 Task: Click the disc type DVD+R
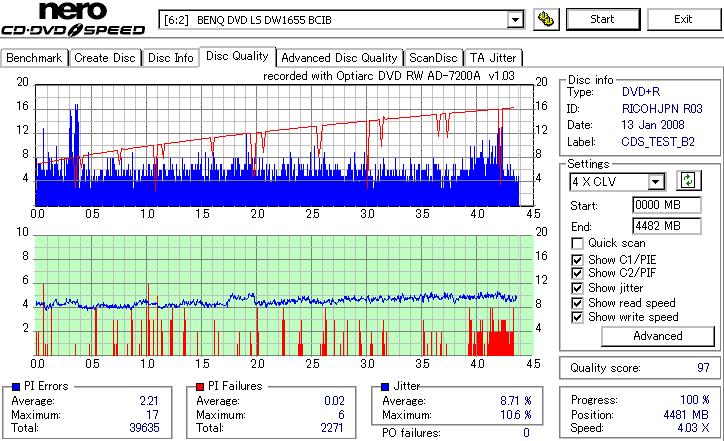pos(641,92)
